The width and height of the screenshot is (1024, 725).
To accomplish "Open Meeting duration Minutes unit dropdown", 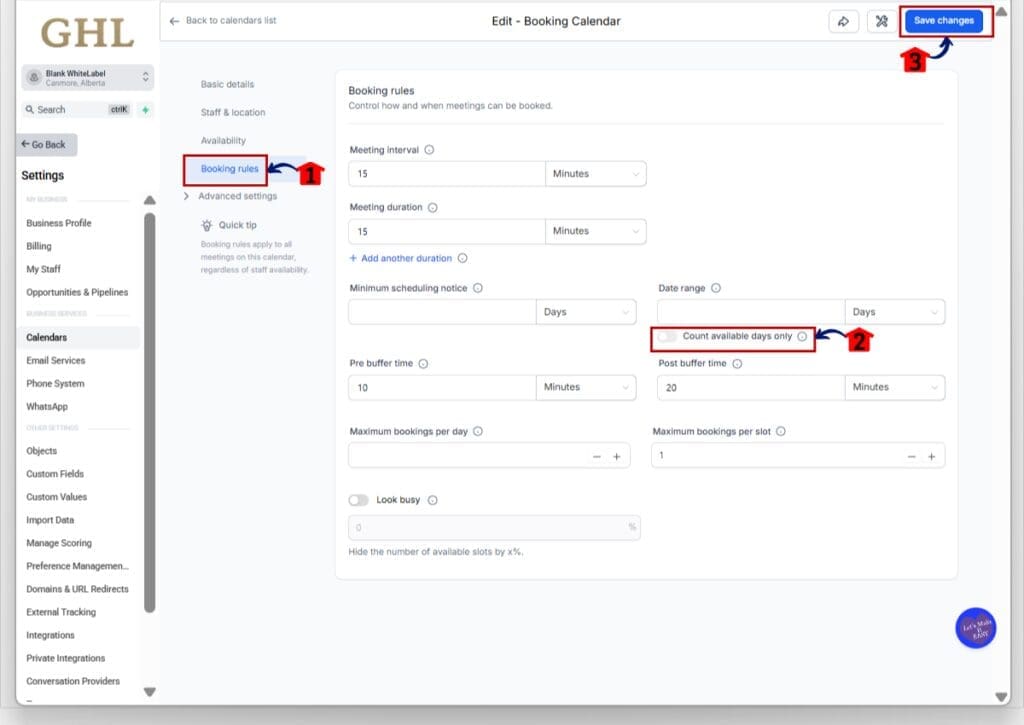I will pos(596,231).
